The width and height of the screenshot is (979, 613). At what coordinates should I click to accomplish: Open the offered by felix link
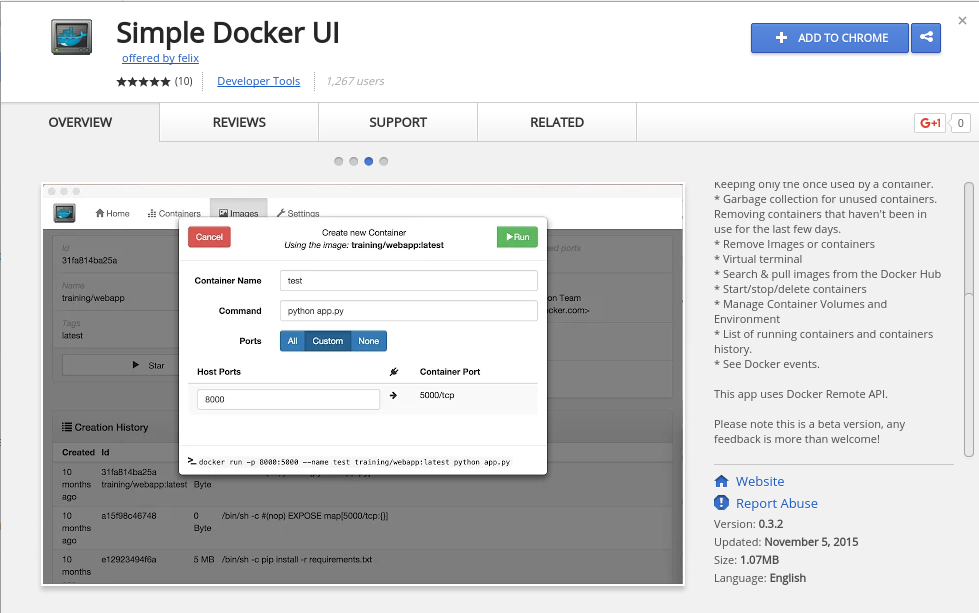point(160,58)
